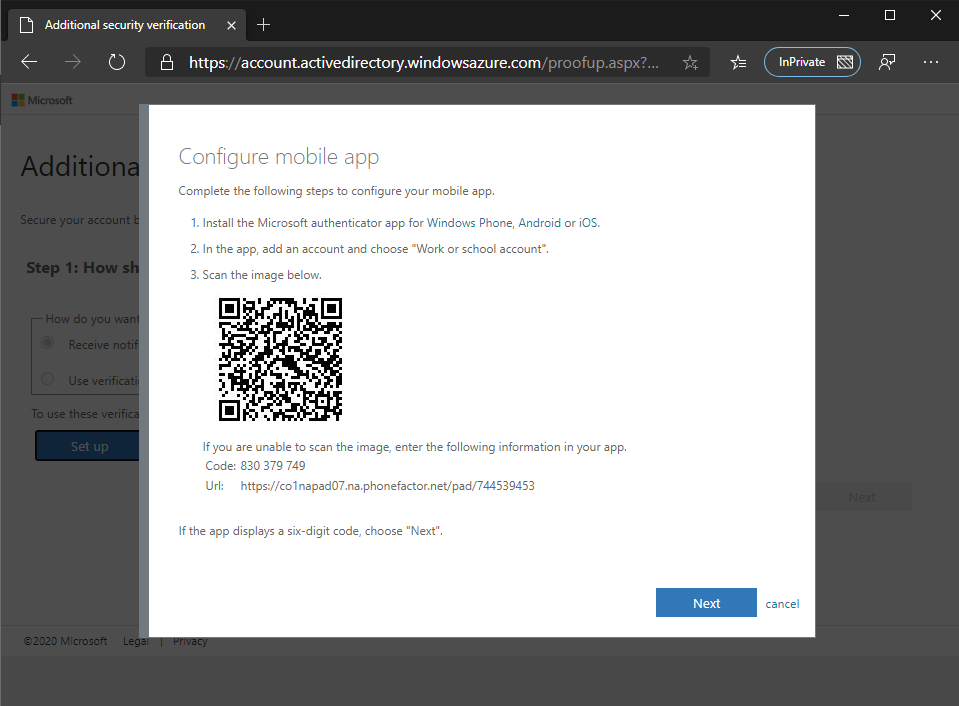Select the Additional security verification tab
Image resolution: width=959 pixels, height=706 pixels.
tap(127, 25)
